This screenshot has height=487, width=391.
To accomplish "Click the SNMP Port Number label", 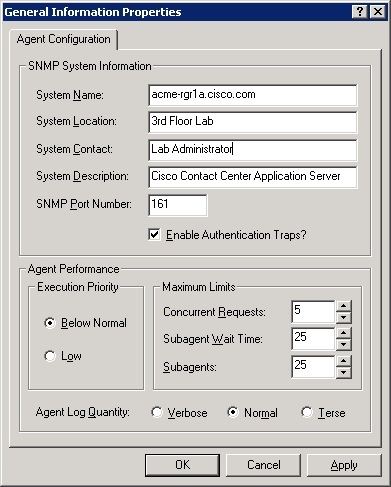I will [x=84, y=204].
